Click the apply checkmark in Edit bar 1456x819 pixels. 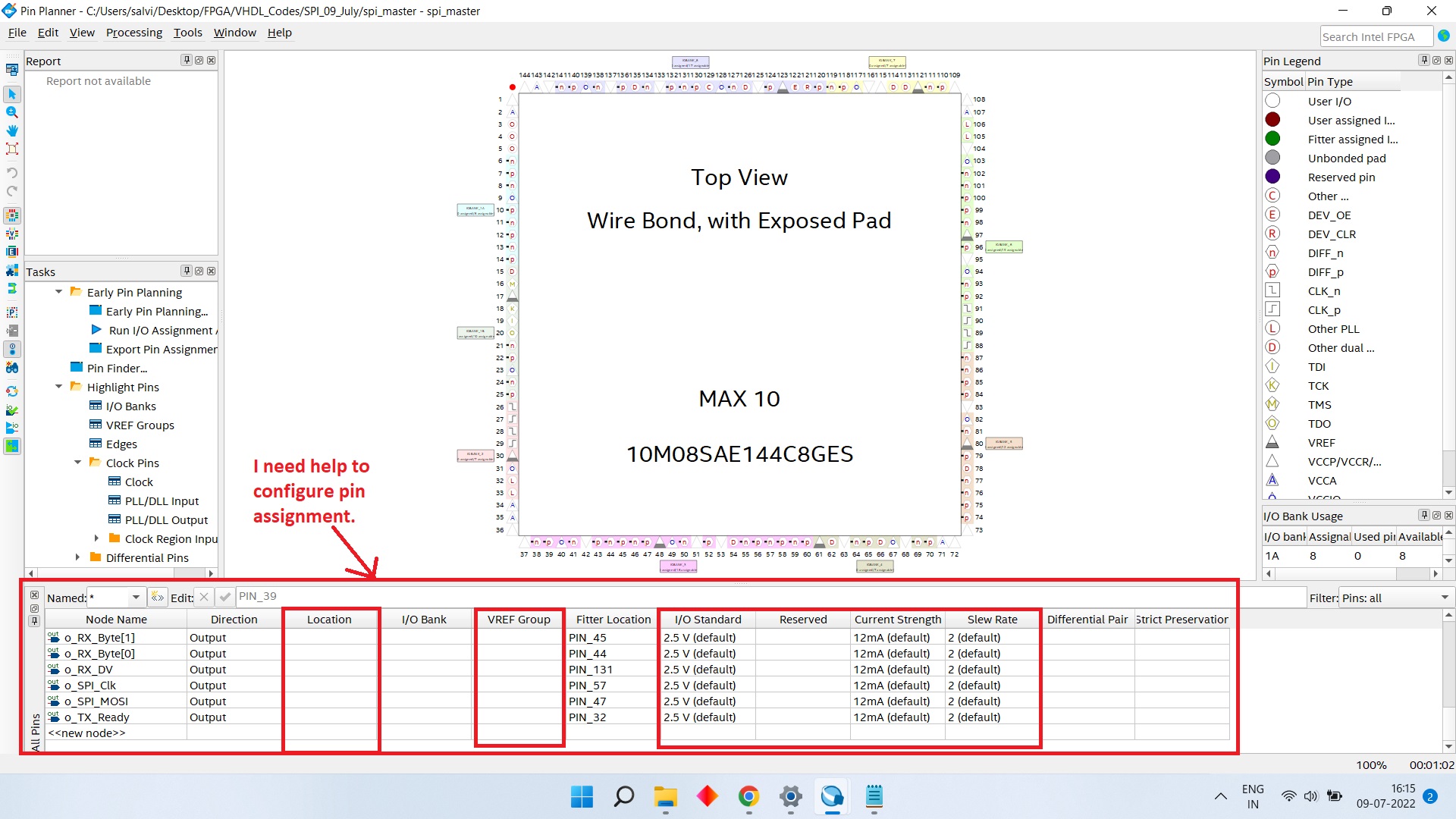224,598
